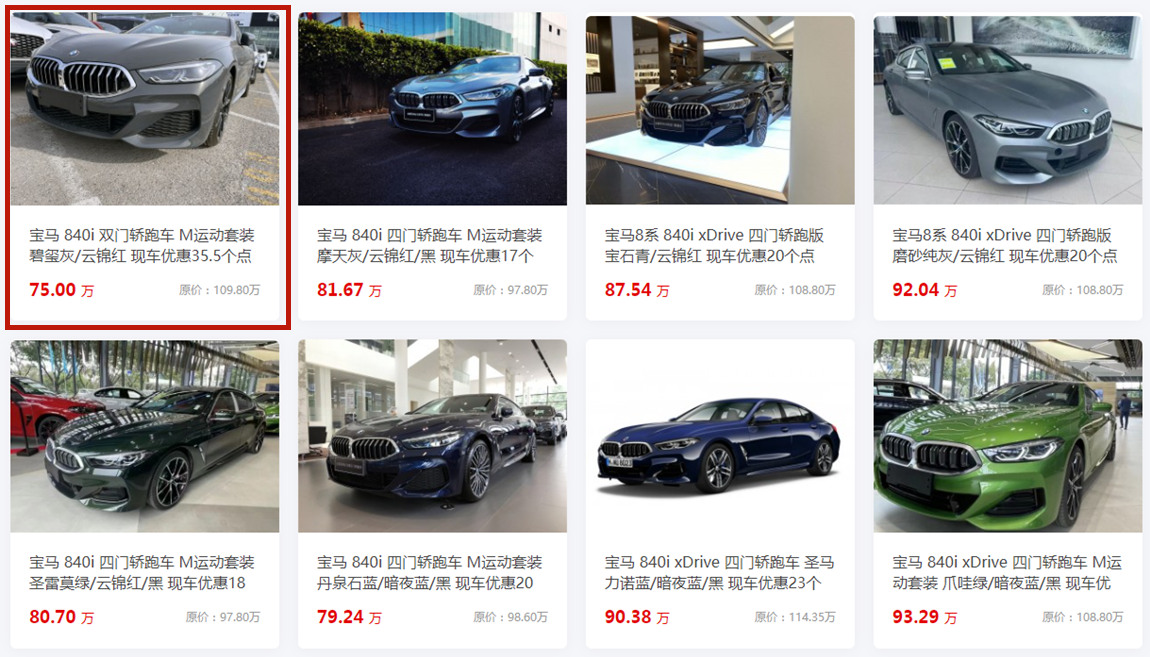This screenshot has height=657, width=1150.
Task: Open the 丹泉石蓝 blue car showroom photo
Action: click(432, 436)
